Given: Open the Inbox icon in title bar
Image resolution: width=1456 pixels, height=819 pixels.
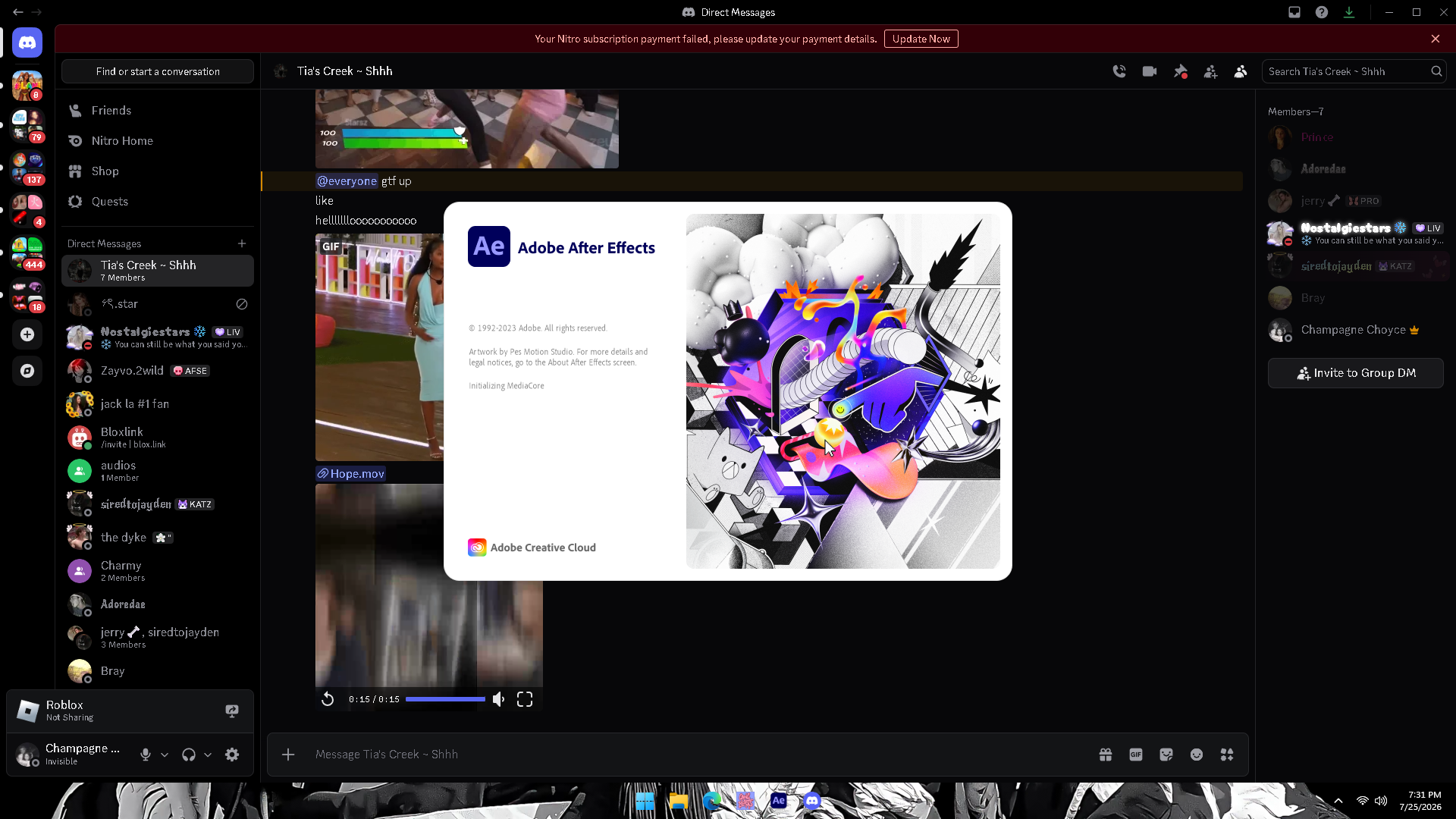Looking at the screenshot, I should (x=1294, y=12).
